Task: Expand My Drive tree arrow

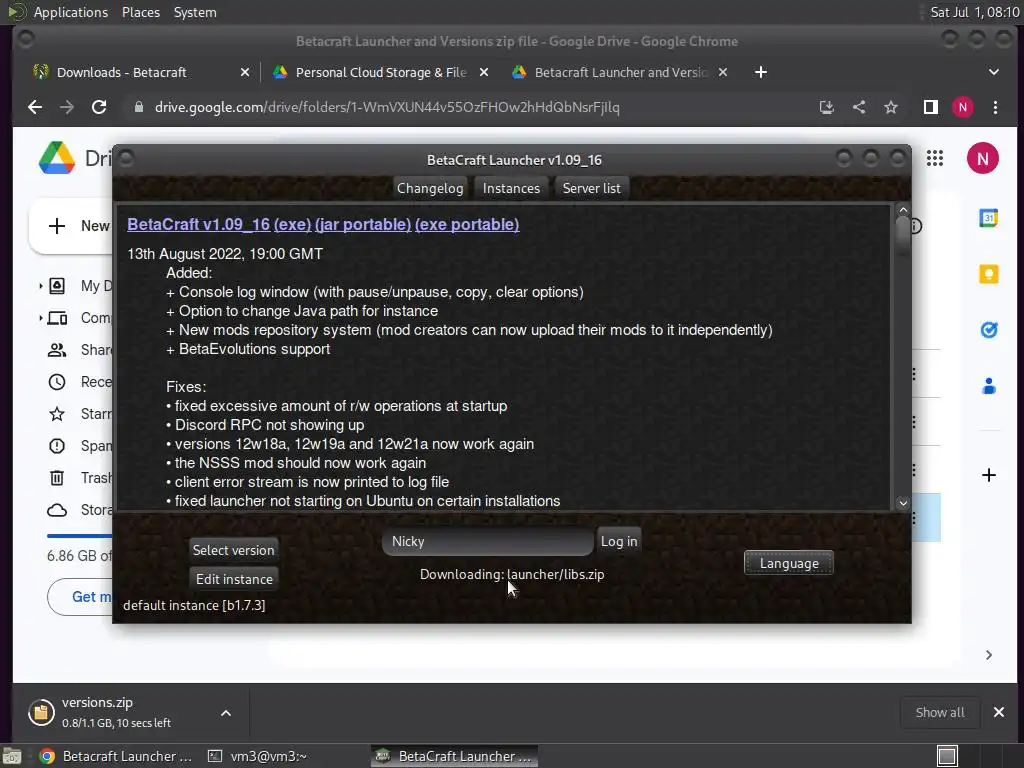Action: coord(40,286)
